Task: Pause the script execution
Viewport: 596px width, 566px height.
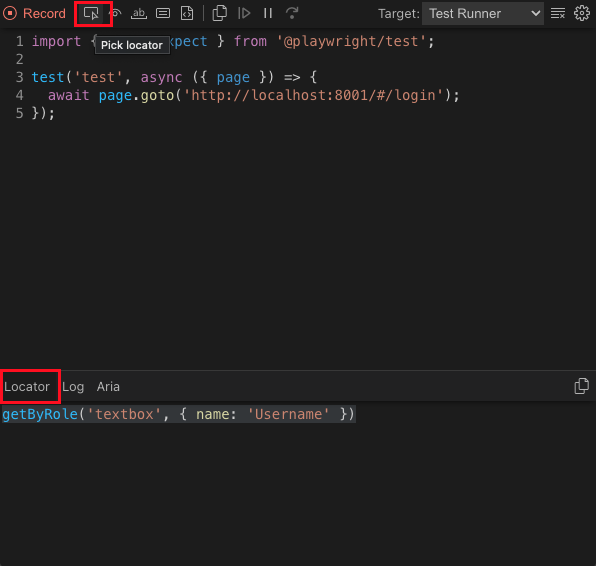Action: click(268, 14)
